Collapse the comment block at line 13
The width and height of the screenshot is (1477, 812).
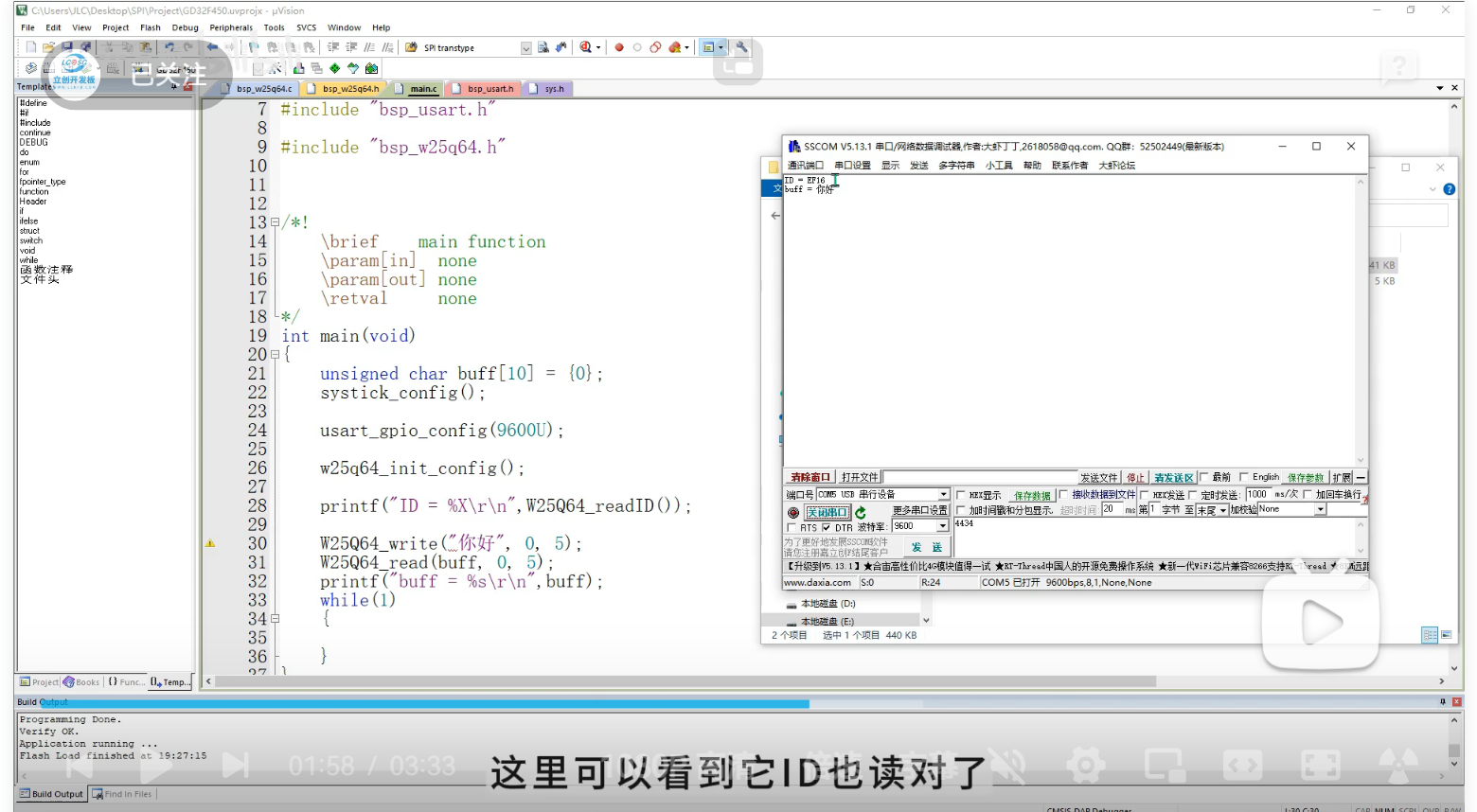tap(275, 222)
